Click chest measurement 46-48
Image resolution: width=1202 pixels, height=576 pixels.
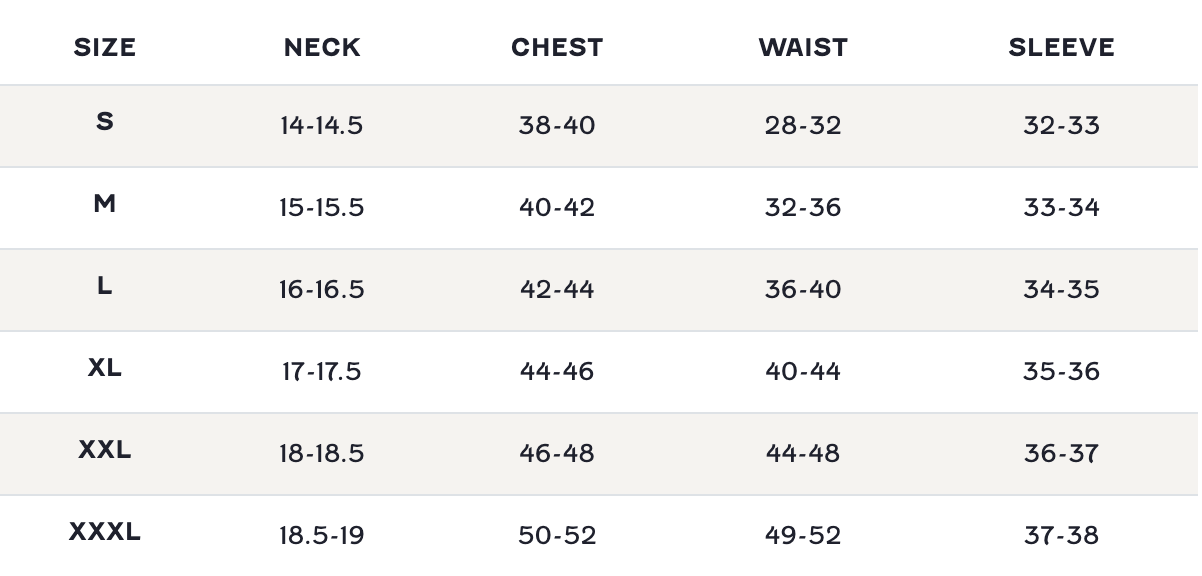557,454
